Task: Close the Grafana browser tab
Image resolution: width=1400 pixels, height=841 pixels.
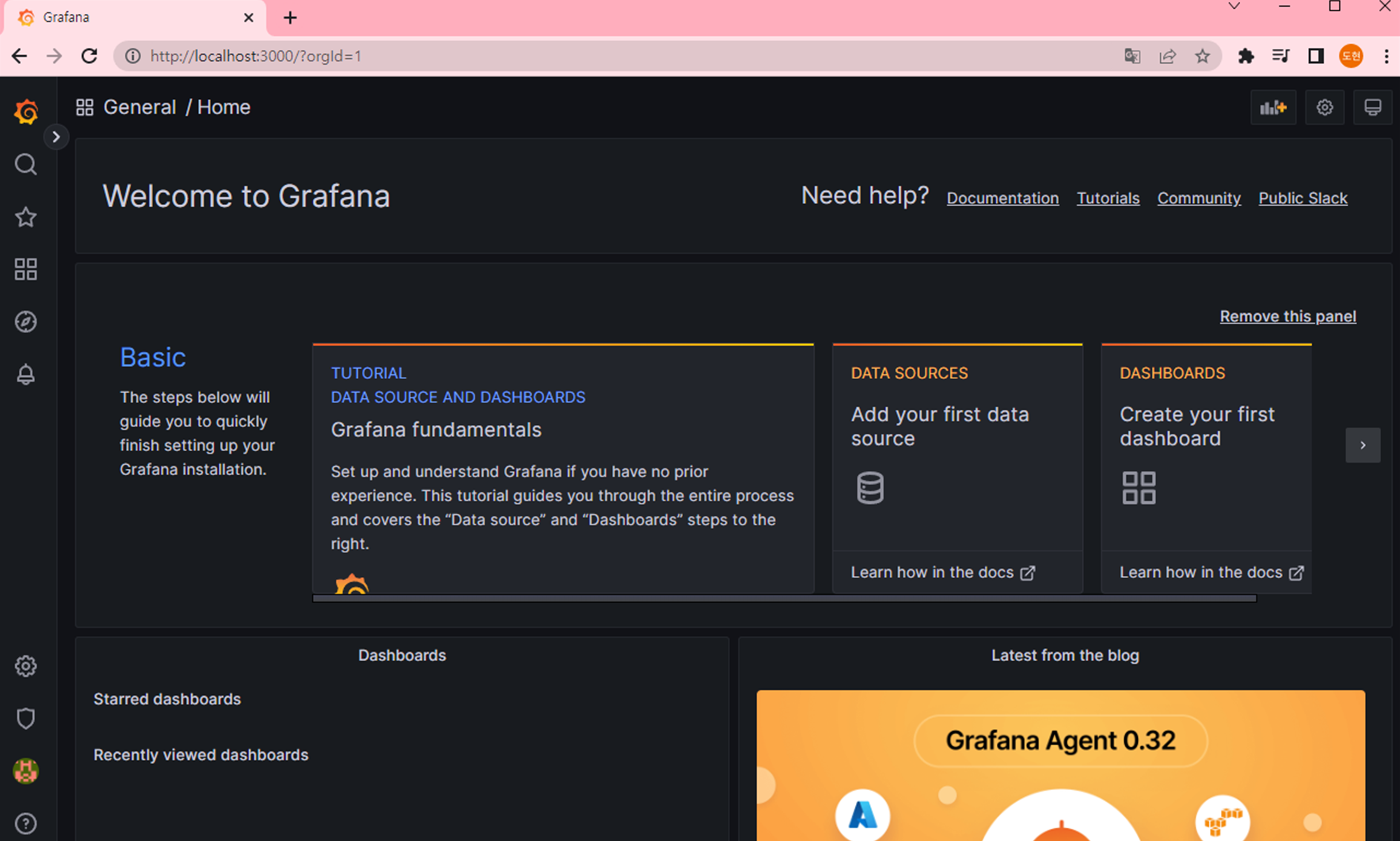Action: tap(248, 18)
